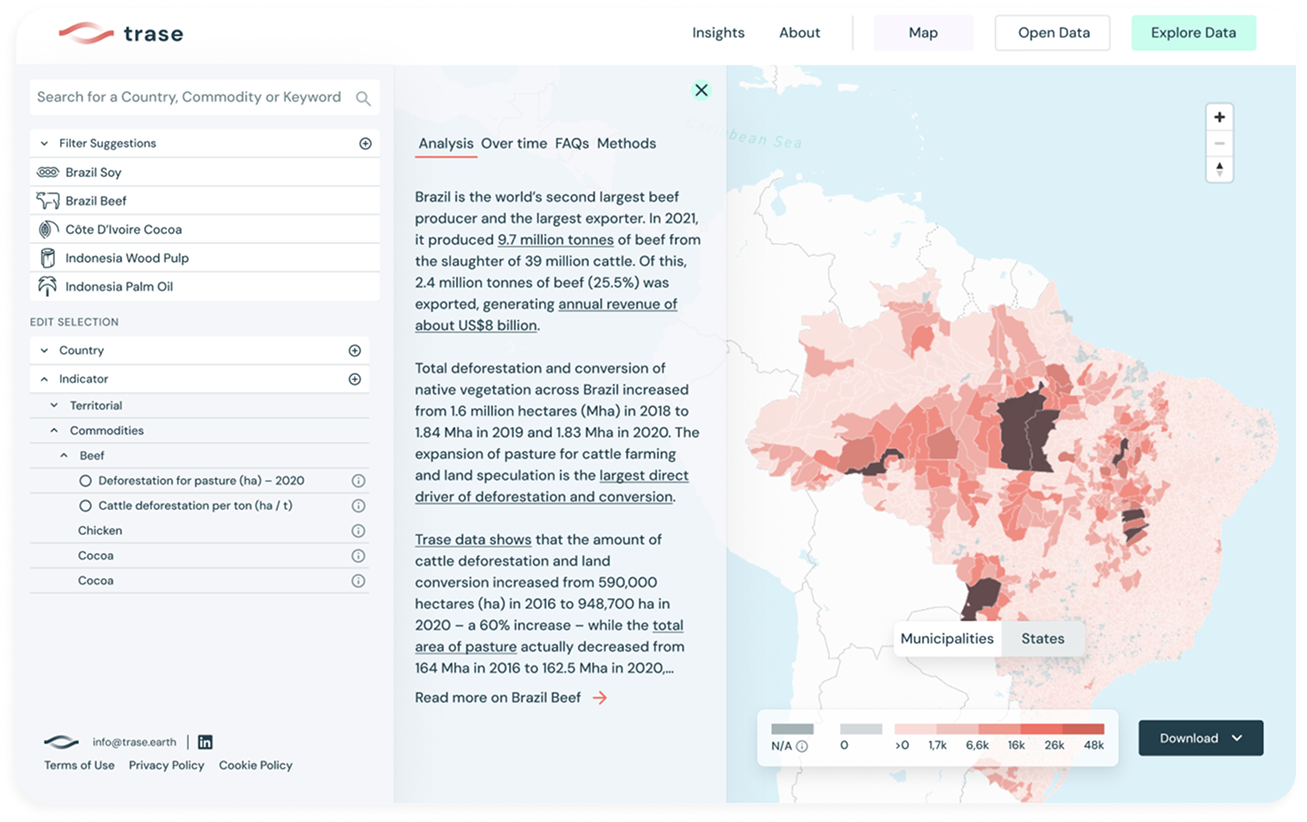This screenshot has width=1307, height=822.
Task: Click the Explore Data button
Action: pyautogui.click(x=1193, y=33)
